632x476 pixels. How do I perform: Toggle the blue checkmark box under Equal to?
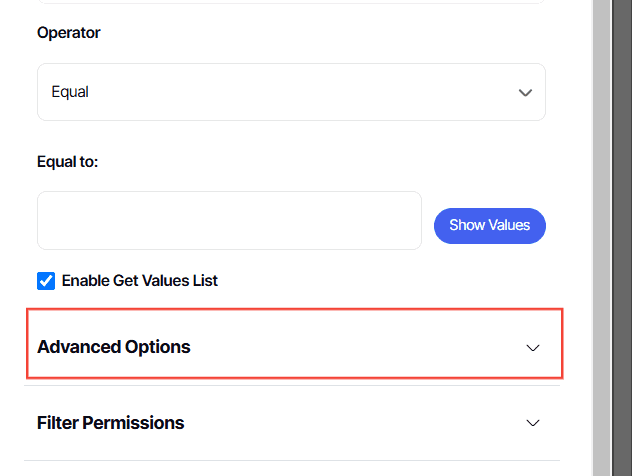point(46,281)
